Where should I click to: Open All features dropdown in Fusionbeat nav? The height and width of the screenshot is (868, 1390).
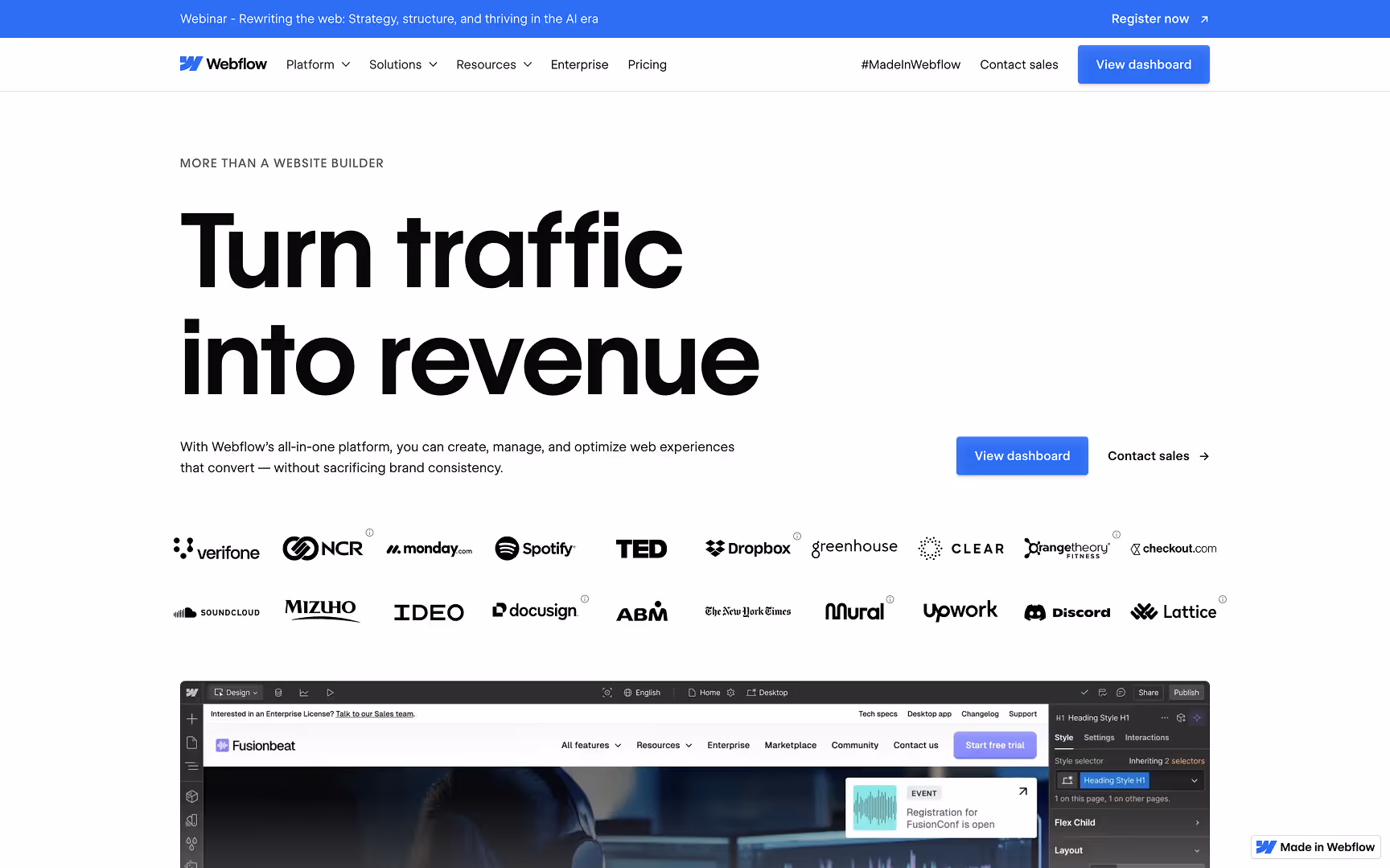591,746
